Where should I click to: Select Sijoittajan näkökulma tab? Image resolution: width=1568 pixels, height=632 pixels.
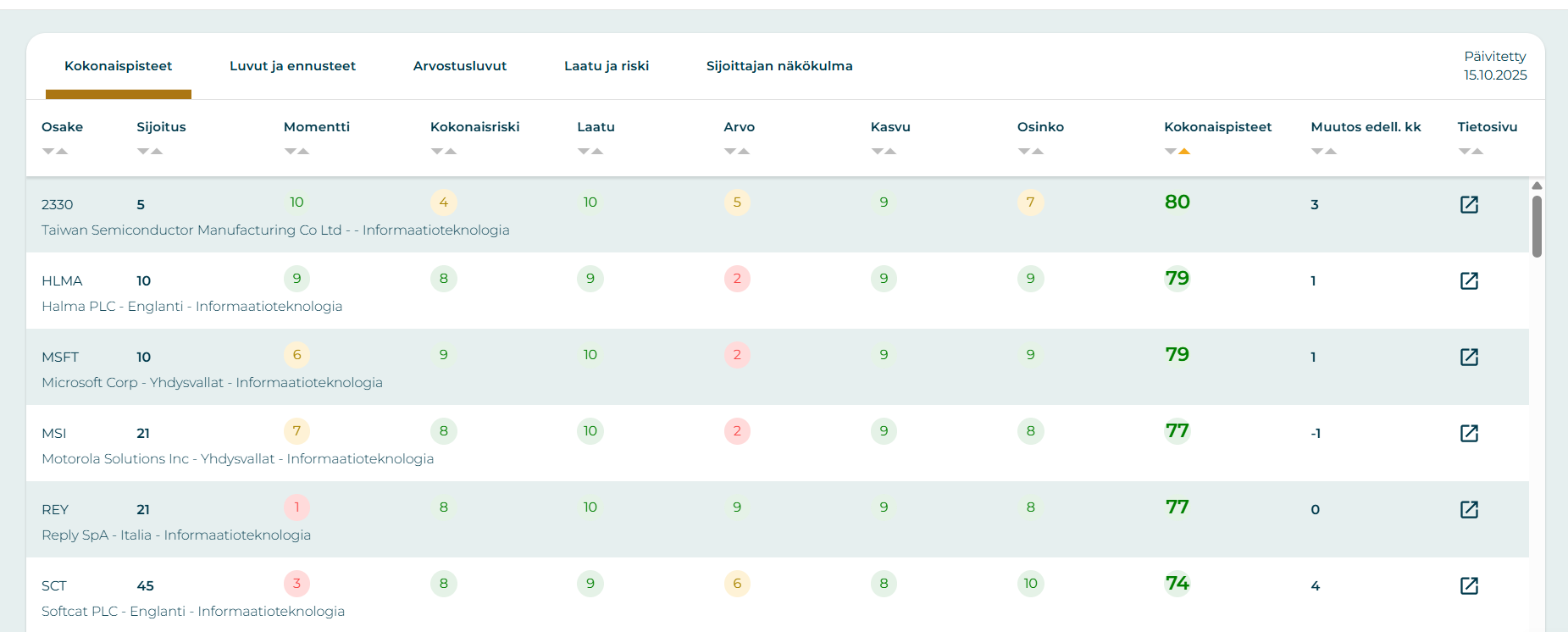pos(779,66)
